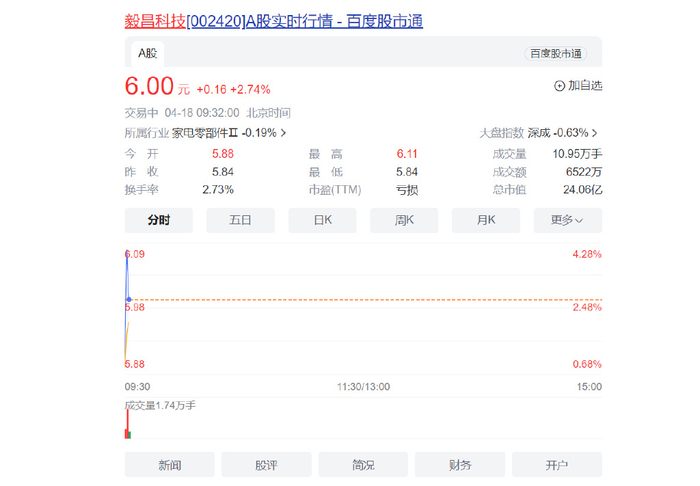This screenshot has height=486, width=700.
Task: Select the A股 tab
Action: coord(147,54)
